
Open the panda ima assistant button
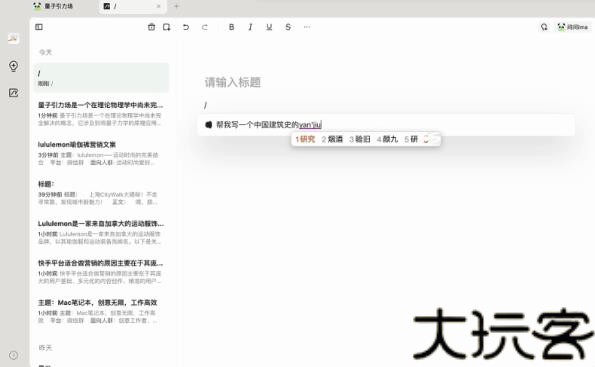coord(573,27)
